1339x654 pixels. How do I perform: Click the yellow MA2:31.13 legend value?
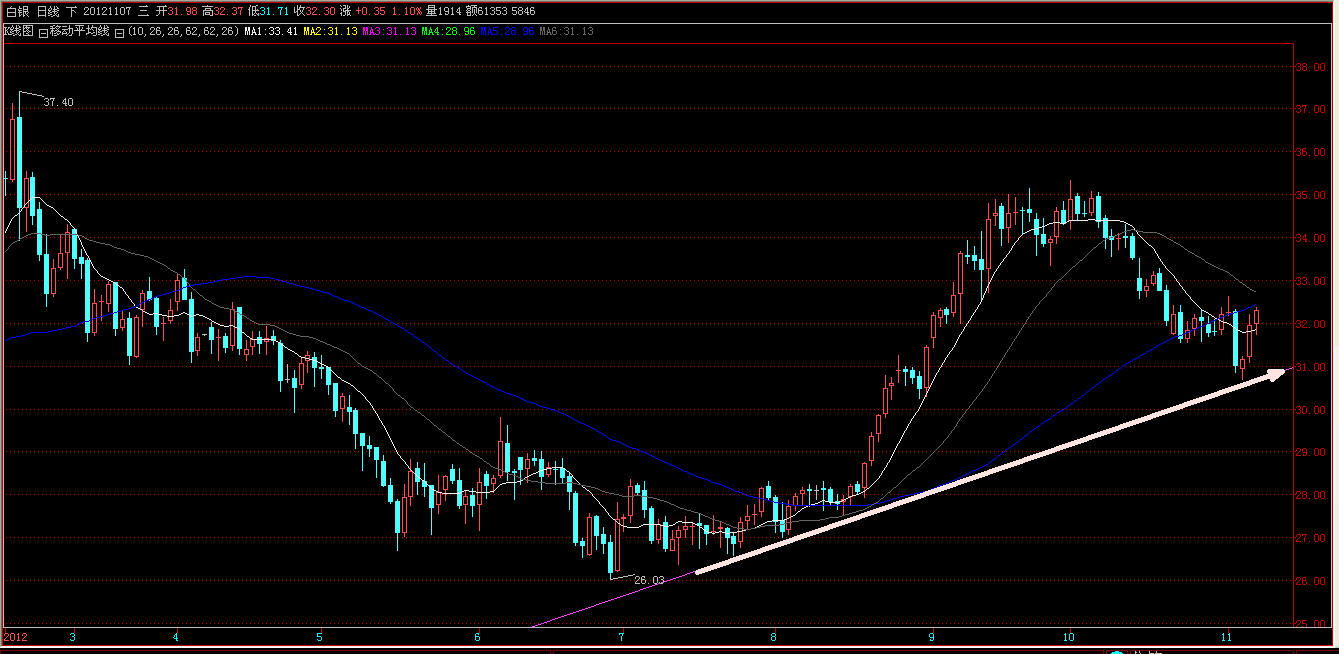pos(330,32)
